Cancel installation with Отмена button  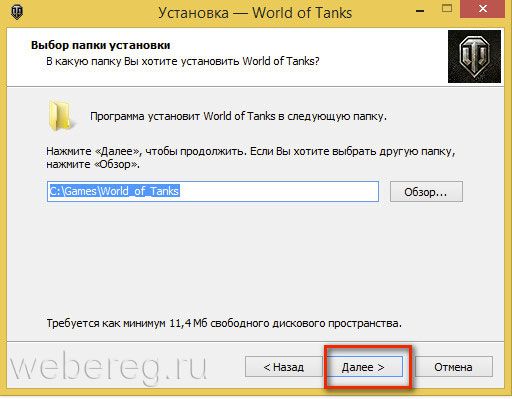point(453,367)
